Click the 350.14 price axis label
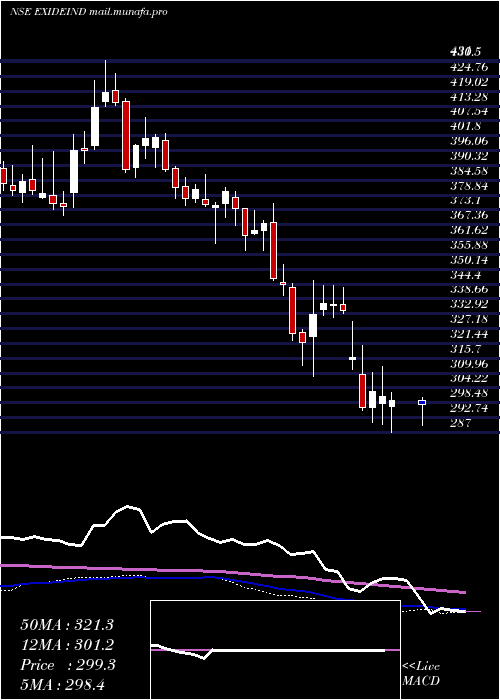The width and height of the screenshot is (500, 700). click(468, 260)
